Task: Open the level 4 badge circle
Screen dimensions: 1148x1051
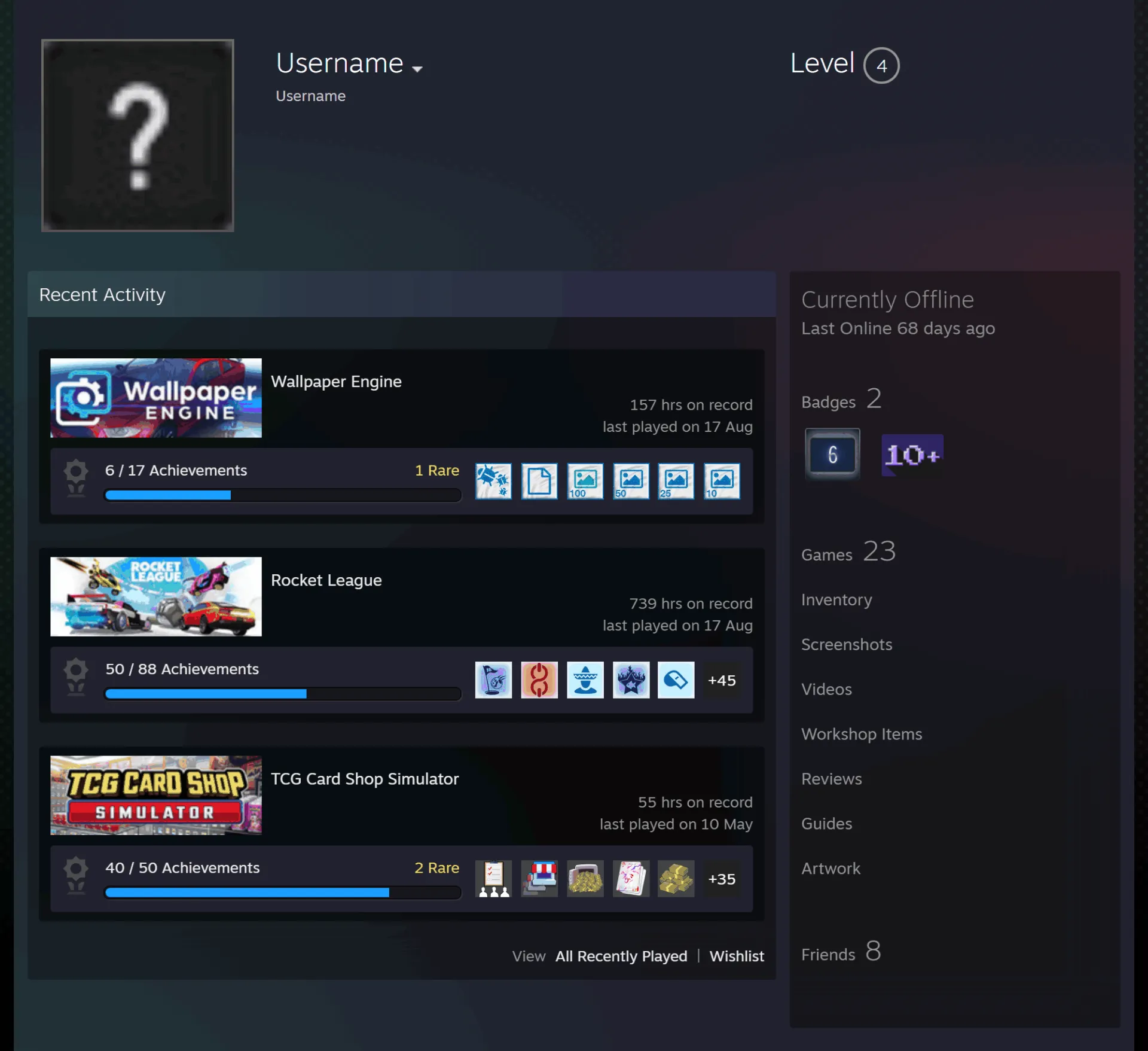Action: [881, 65]
